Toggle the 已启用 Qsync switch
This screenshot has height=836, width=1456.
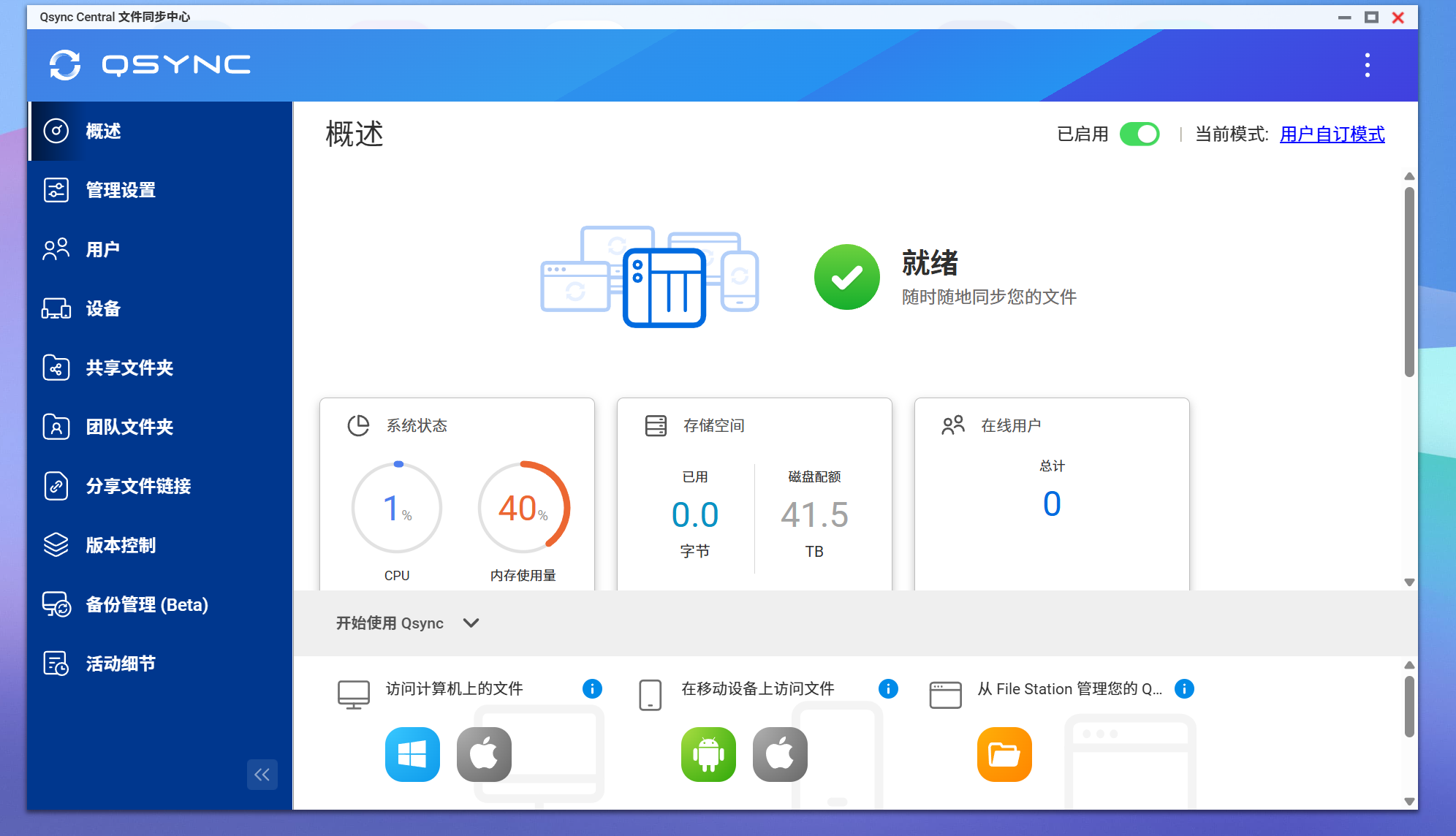pos(1140,134)
